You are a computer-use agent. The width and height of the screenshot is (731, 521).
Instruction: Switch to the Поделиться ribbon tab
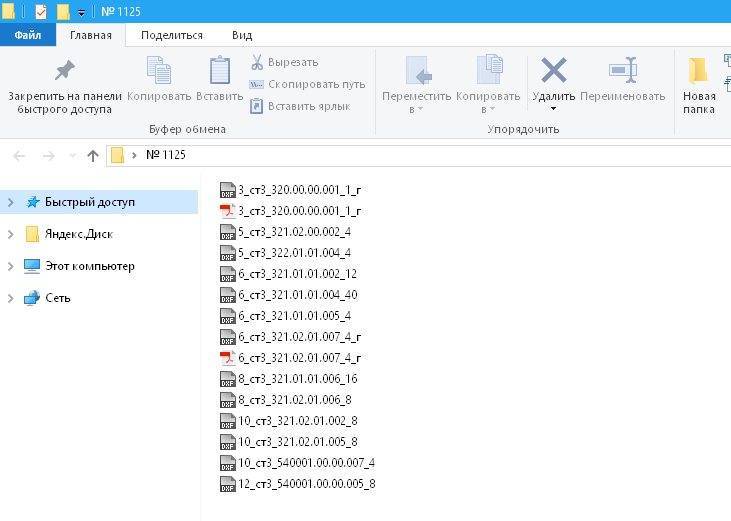pyautogui.click(x=172, y=35)
